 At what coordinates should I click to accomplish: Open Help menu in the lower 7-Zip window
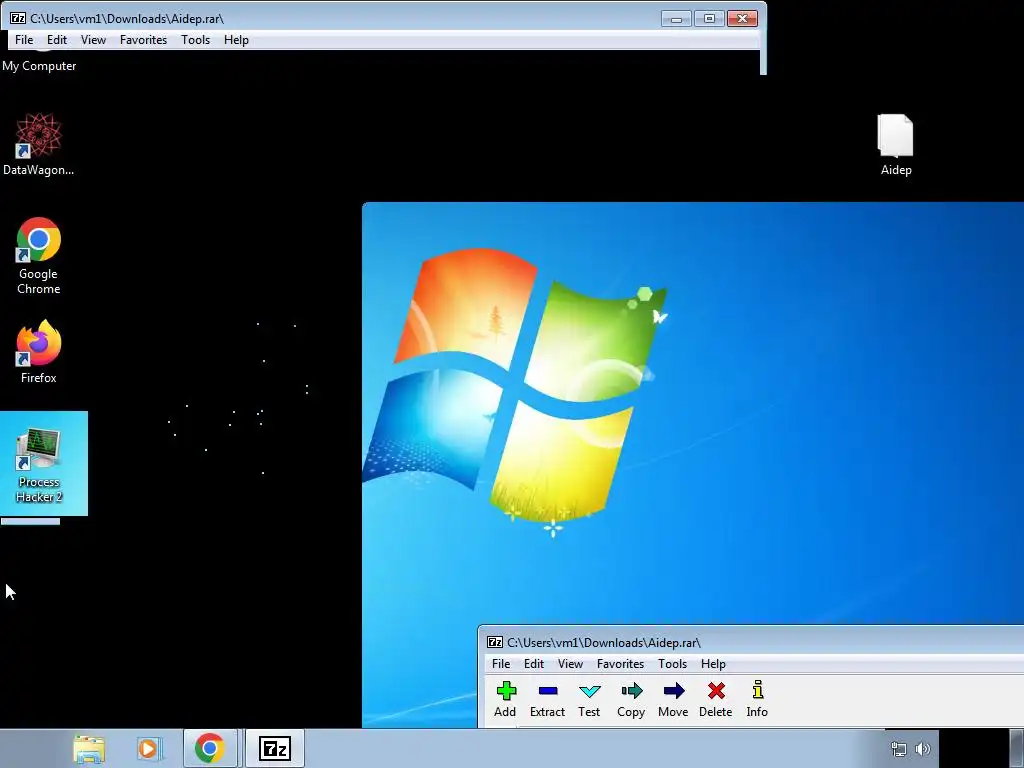(x=713, y=664)
